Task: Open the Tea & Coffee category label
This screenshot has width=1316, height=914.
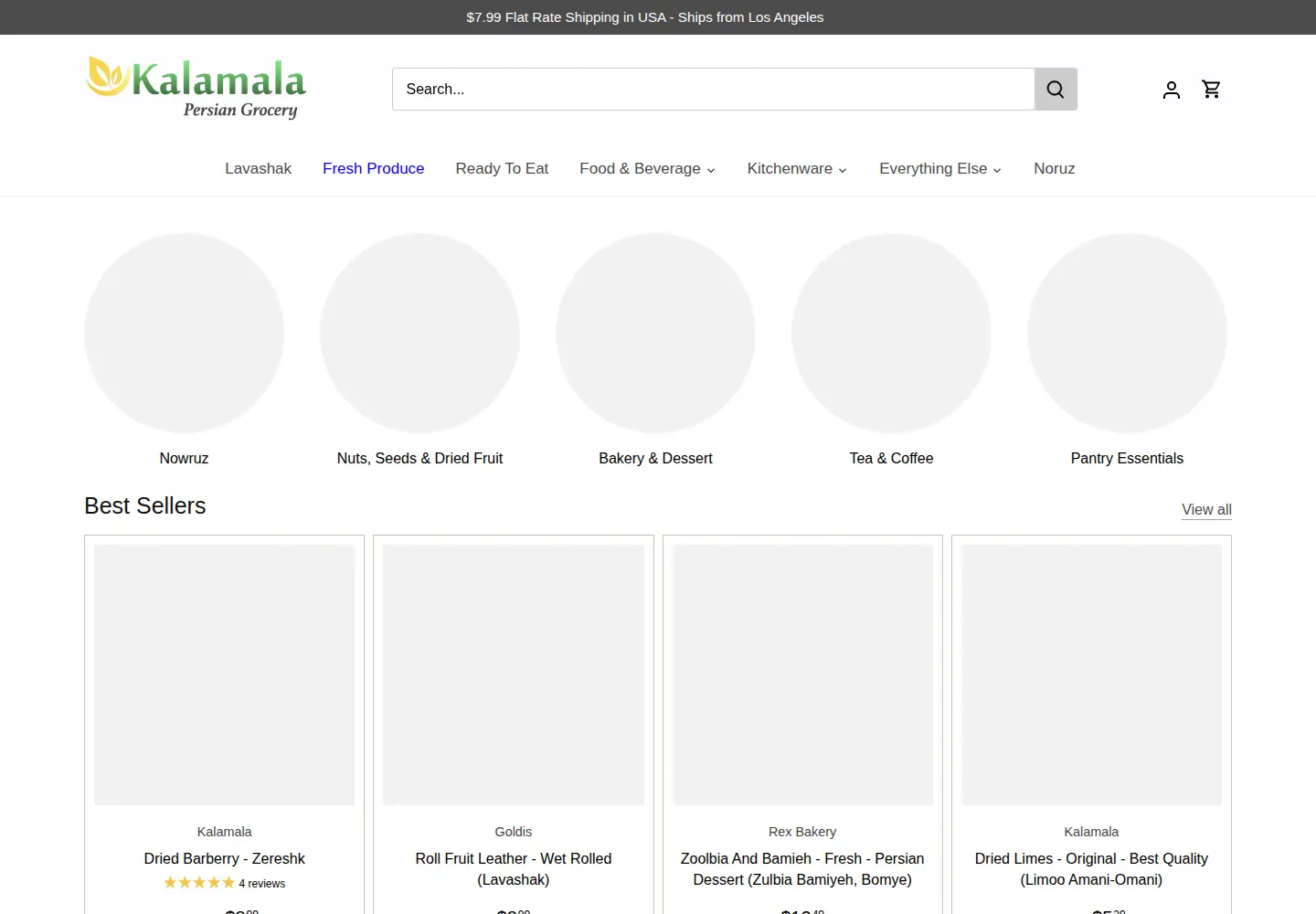Action: point(891,458)
